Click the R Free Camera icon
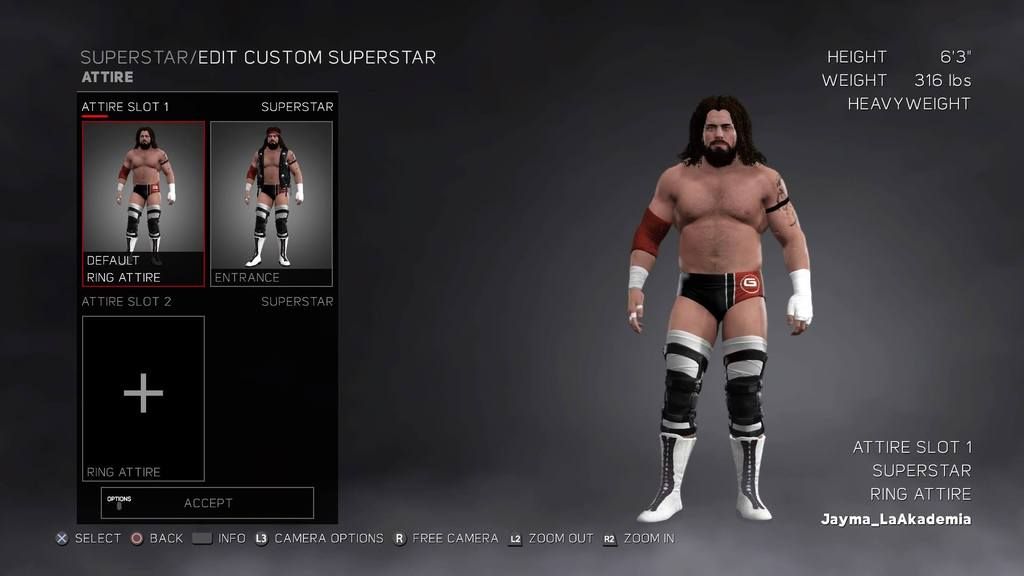1024x576 pixels. 399,539
